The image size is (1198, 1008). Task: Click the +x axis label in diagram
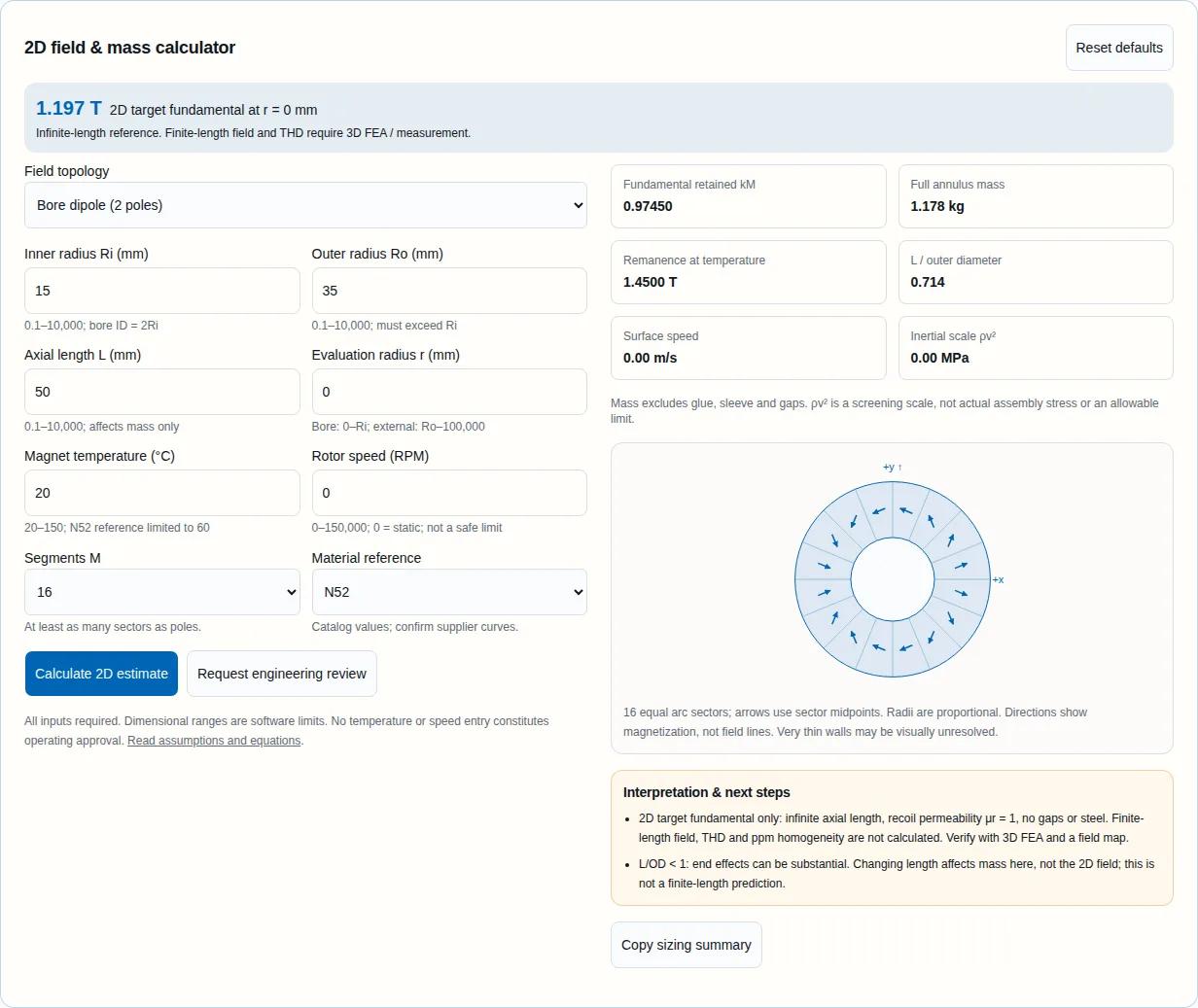[x=998, y=580]
